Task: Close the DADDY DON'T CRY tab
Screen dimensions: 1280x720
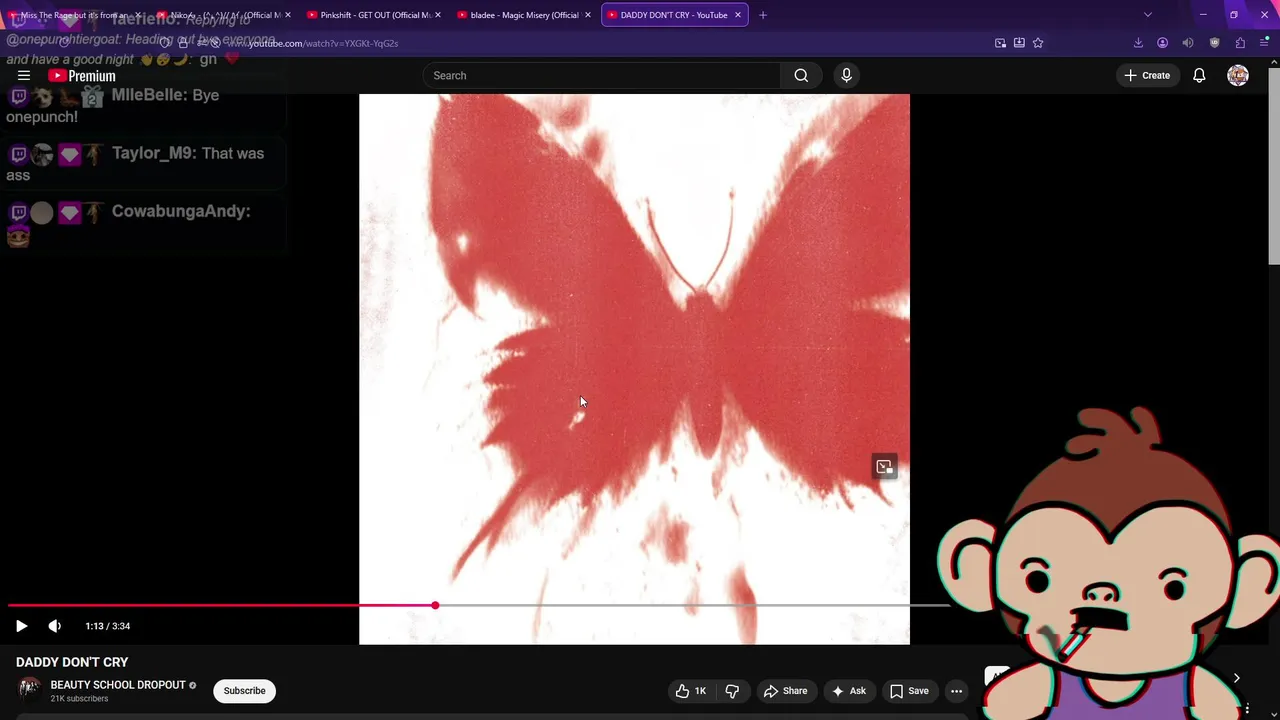Action: [x=738, y=15]
